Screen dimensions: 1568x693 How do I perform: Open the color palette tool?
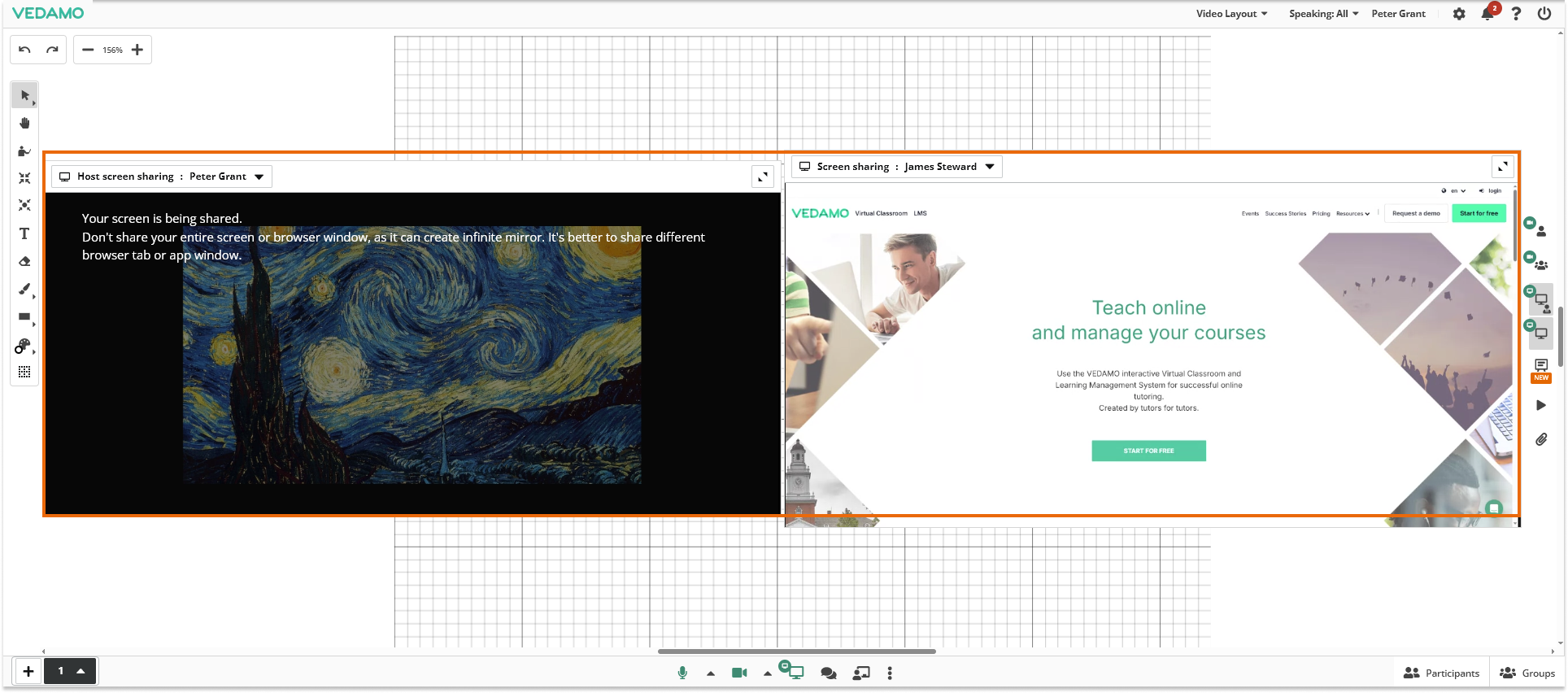coord(24,346)
